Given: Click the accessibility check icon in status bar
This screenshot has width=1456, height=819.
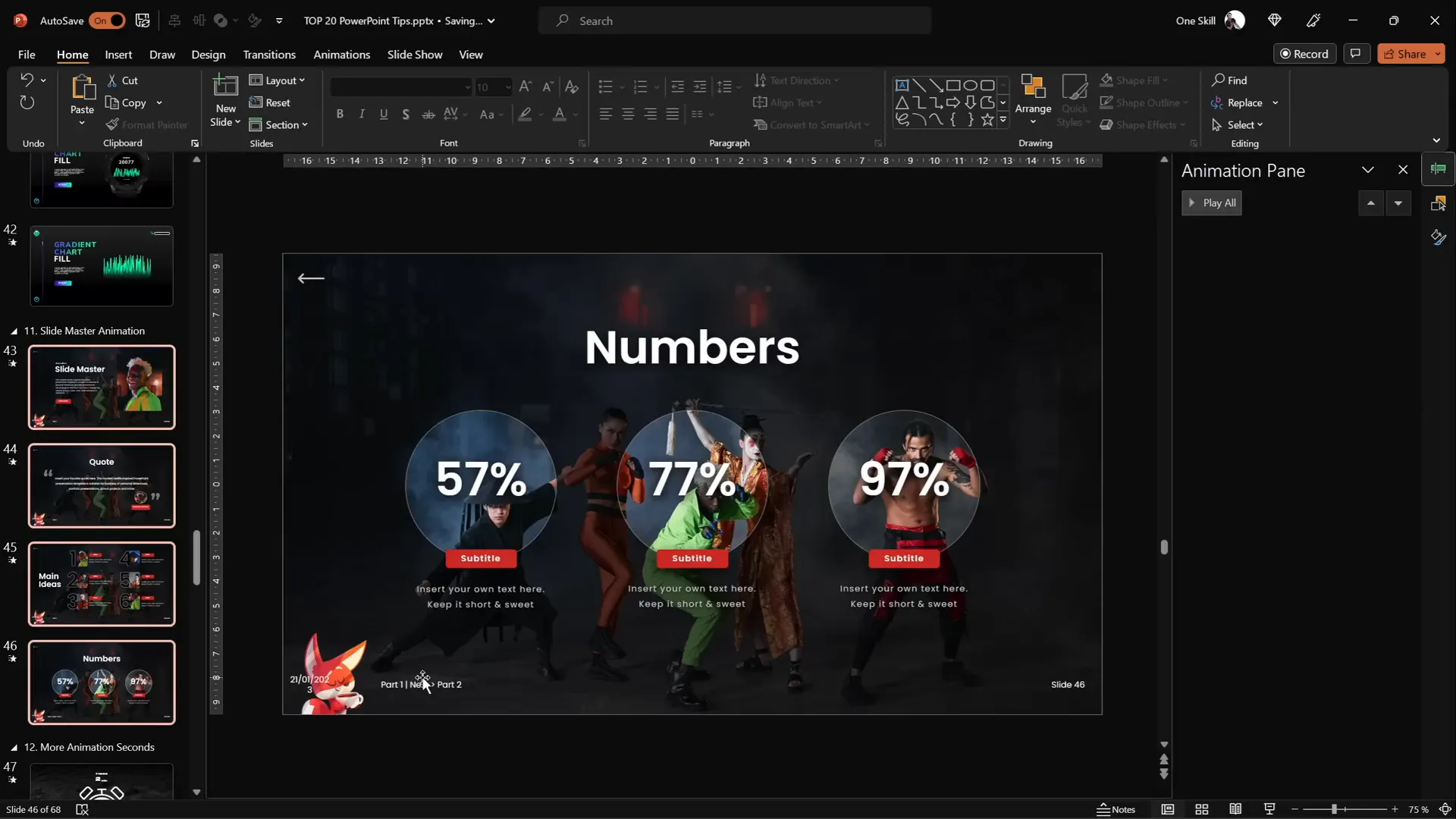Looking at the screenshot, I should coord(83,809).
